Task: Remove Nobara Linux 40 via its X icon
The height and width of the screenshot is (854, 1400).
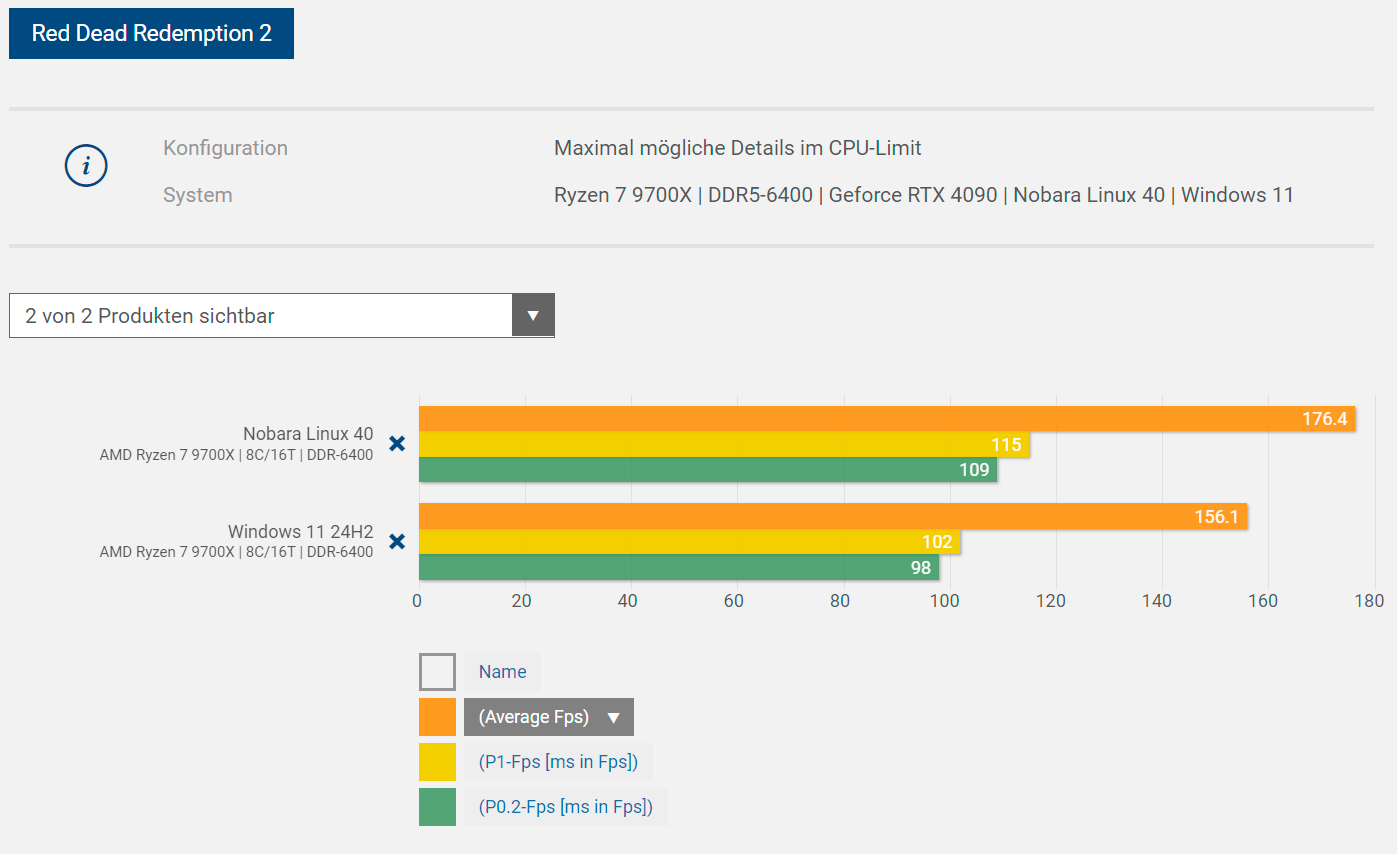Action: [x=397, y=443]
